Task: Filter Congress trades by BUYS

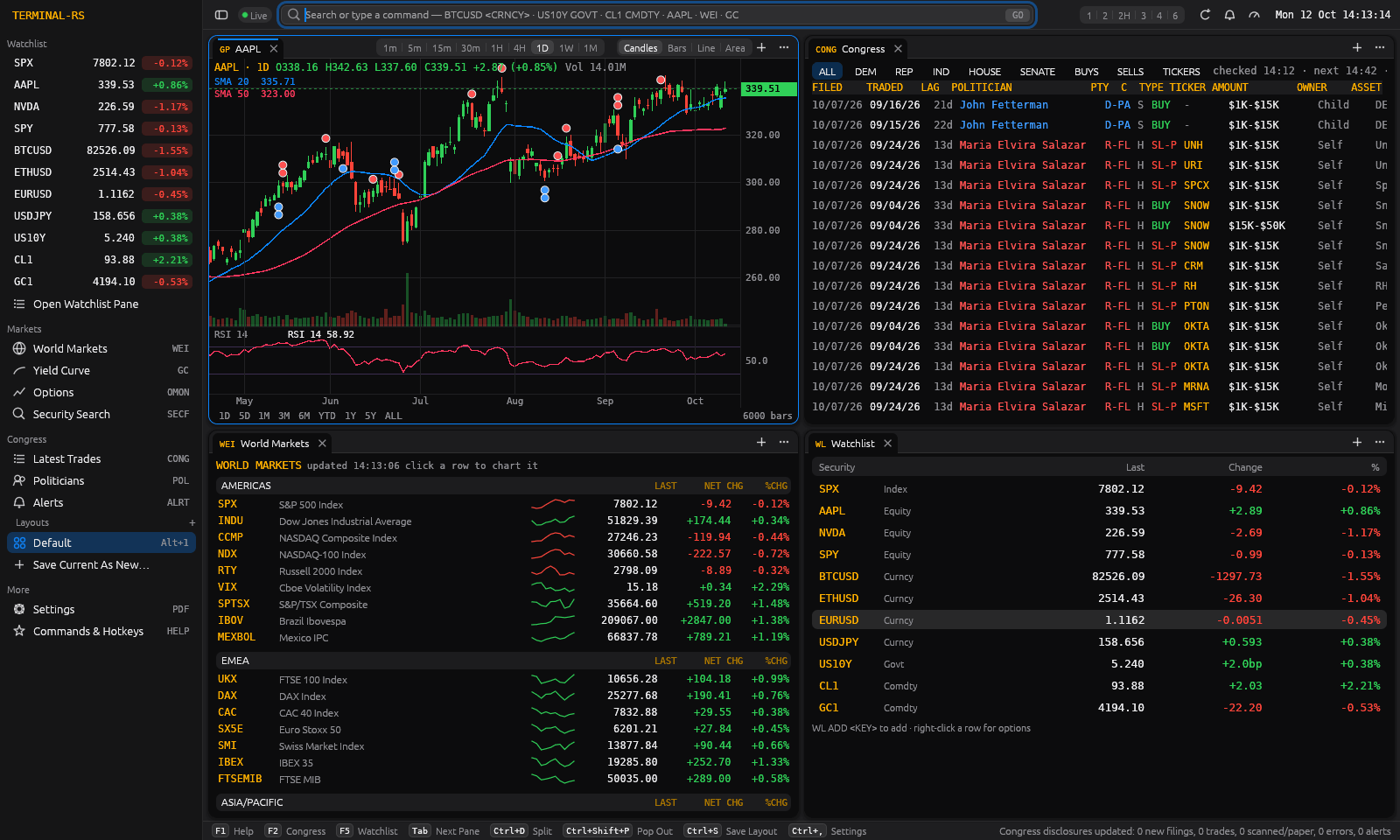Action: coord(1087,72)
